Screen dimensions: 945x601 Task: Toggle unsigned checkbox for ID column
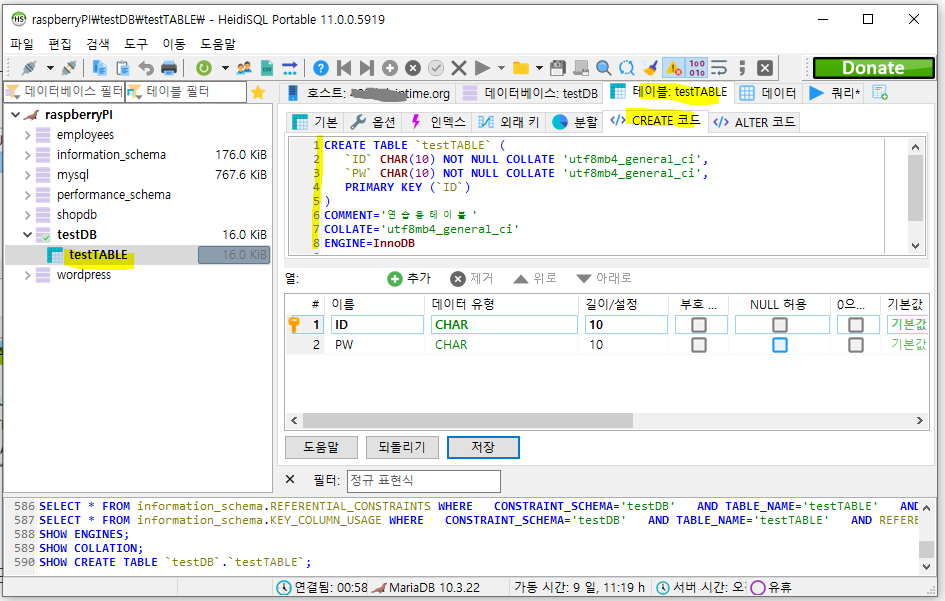point(699,325)
